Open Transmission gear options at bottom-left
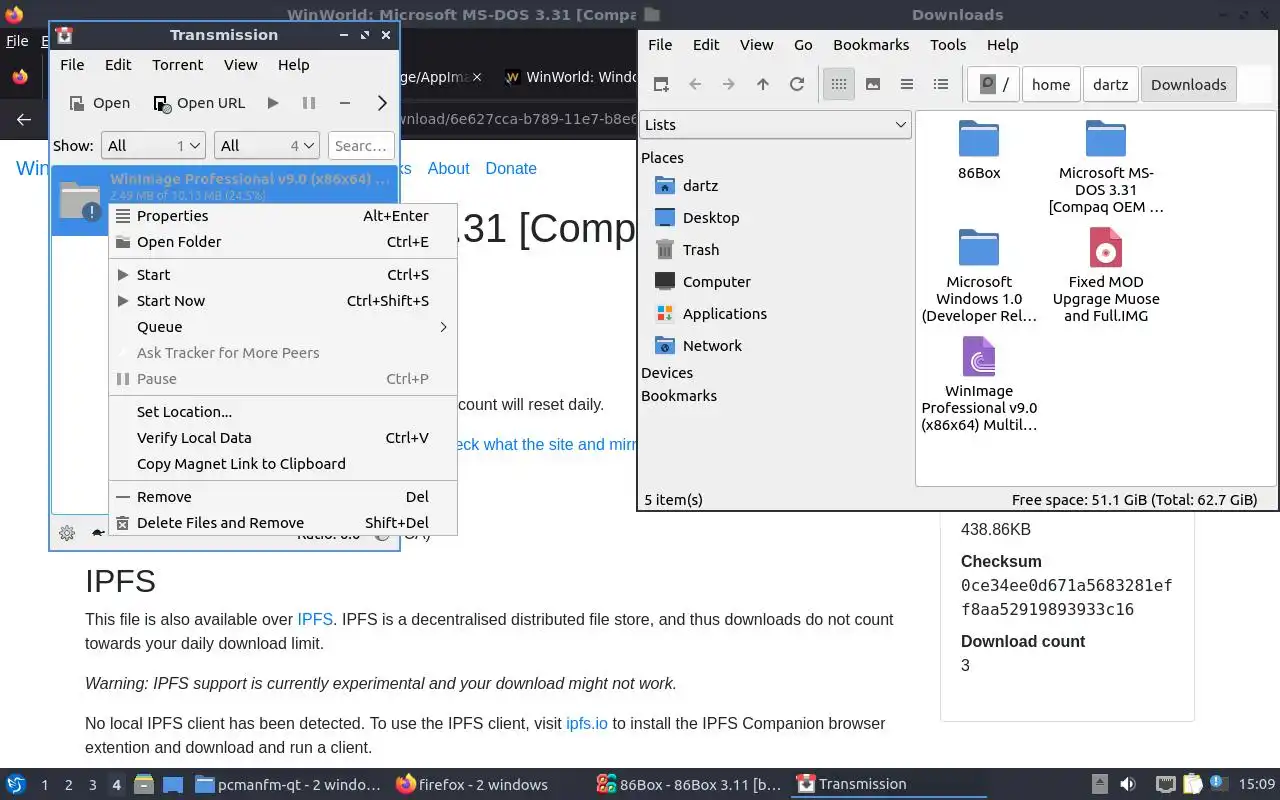 pyautogui.click(x=67, y=533)
